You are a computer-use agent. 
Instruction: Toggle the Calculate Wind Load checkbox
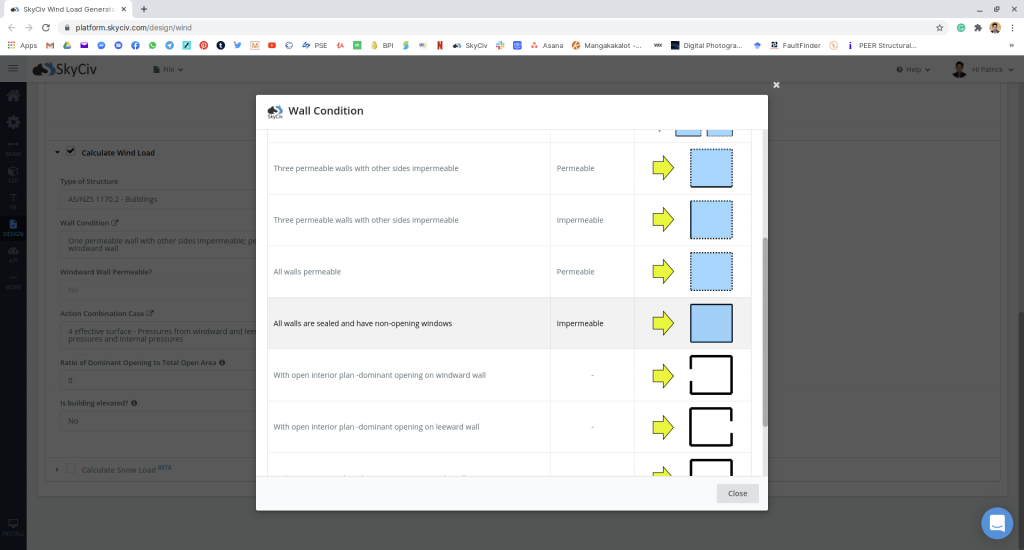70,152
